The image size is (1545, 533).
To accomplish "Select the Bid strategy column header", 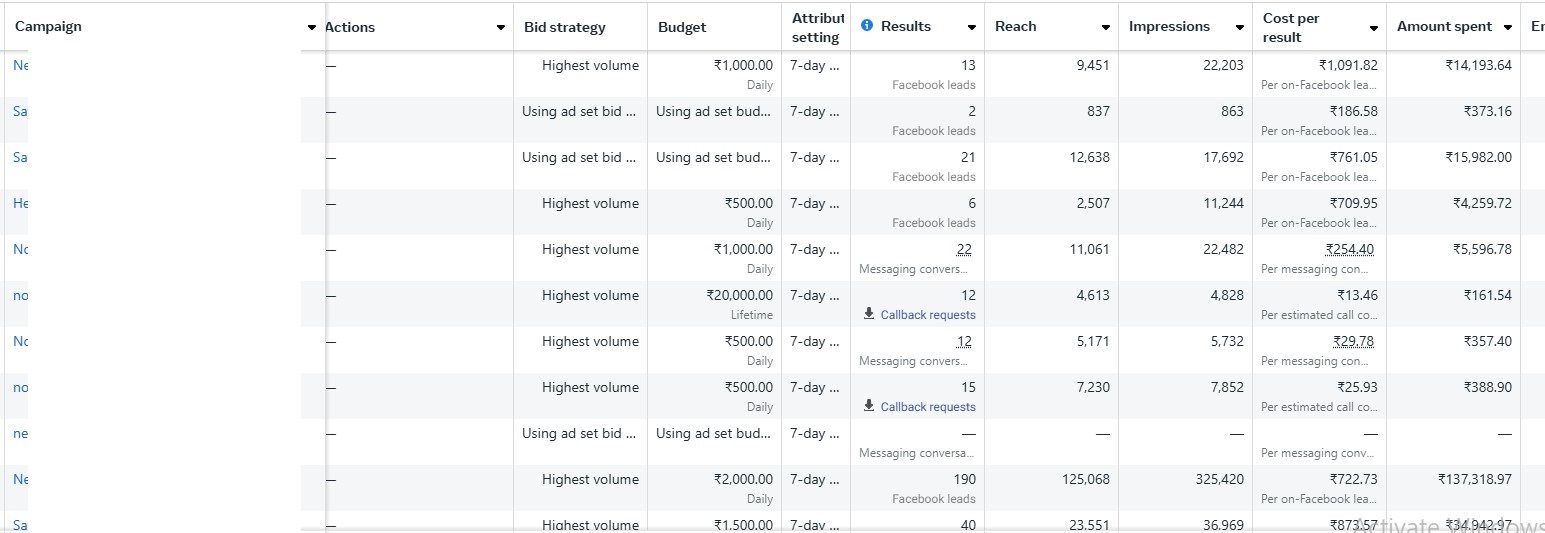I will click(565, 28).
